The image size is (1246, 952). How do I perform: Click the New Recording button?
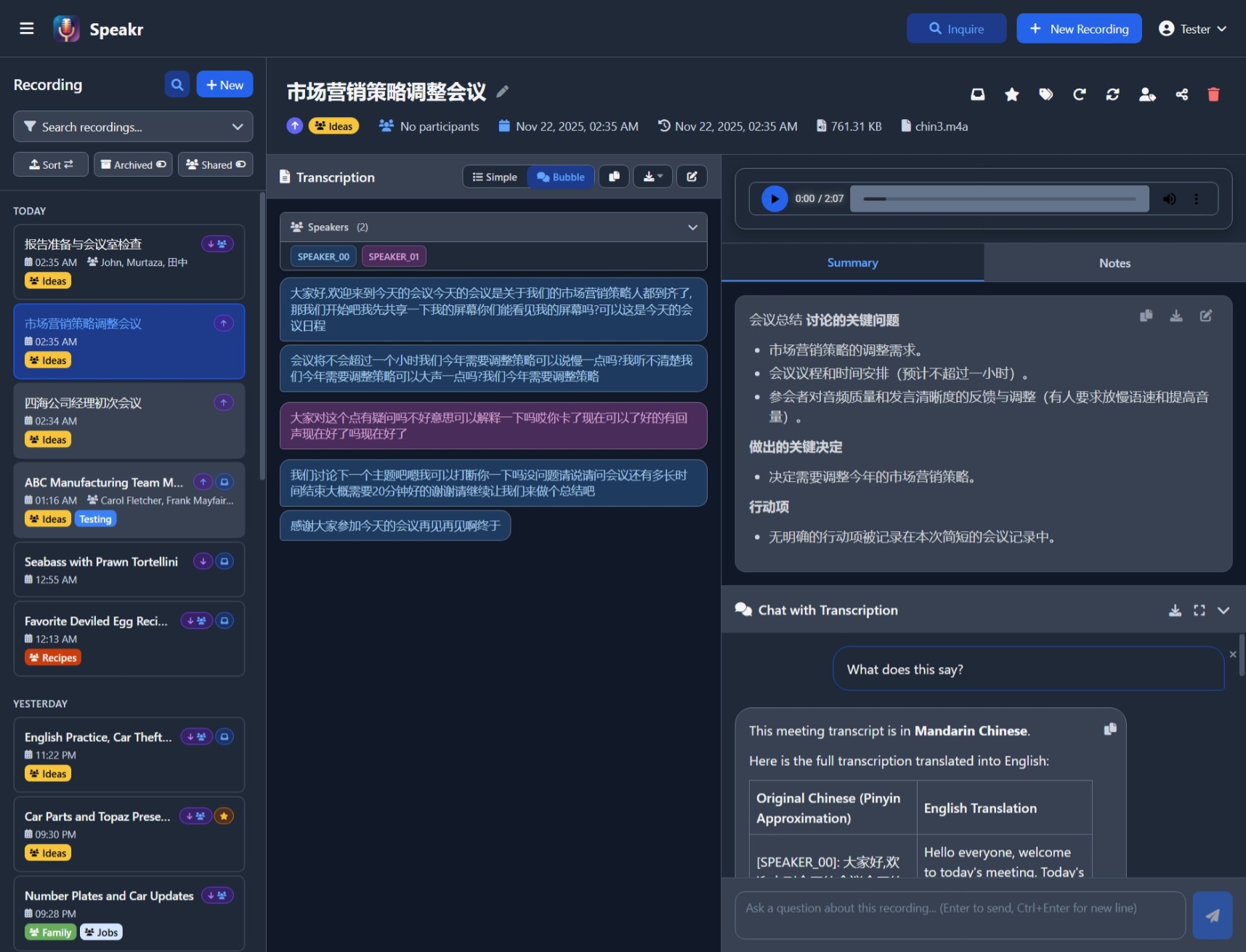pos(1078,29)
